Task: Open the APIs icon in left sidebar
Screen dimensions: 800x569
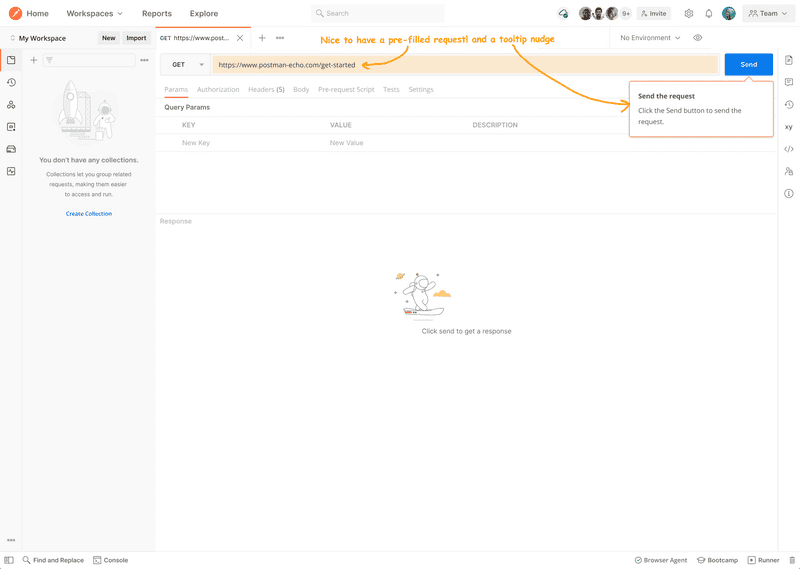Action: tap(11, 104)
